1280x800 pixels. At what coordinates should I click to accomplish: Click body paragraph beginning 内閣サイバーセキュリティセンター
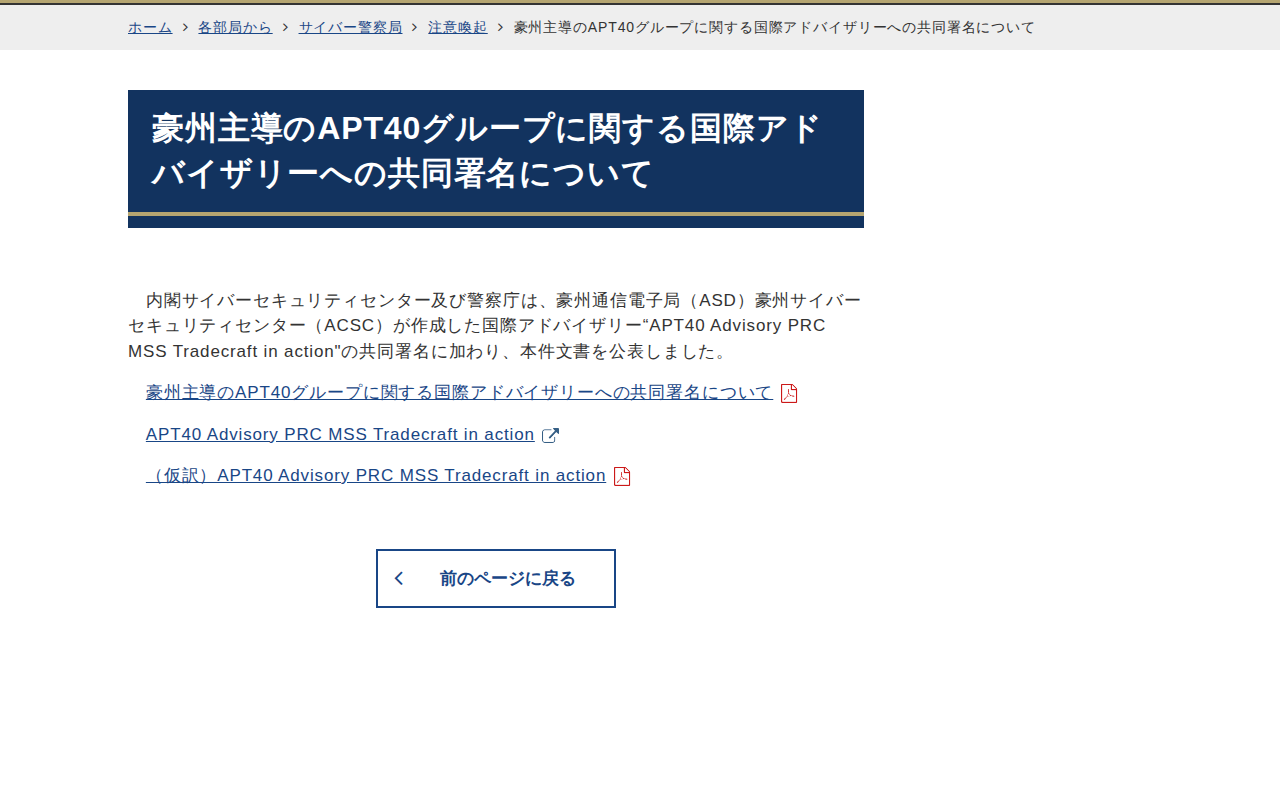[495, 326]
